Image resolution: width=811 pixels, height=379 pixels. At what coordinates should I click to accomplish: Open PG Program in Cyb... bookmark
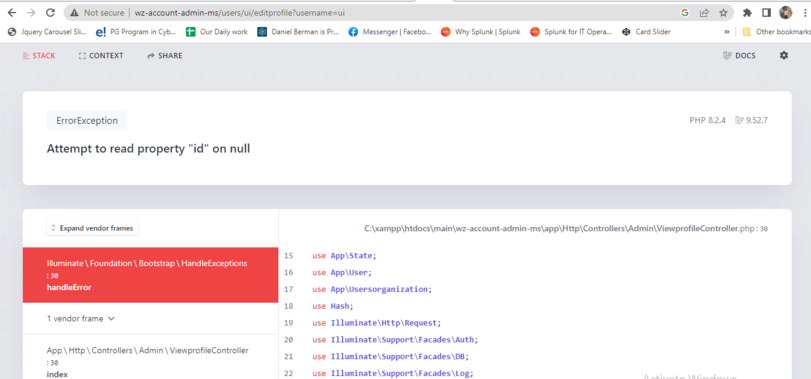click(x=136, y=32)
